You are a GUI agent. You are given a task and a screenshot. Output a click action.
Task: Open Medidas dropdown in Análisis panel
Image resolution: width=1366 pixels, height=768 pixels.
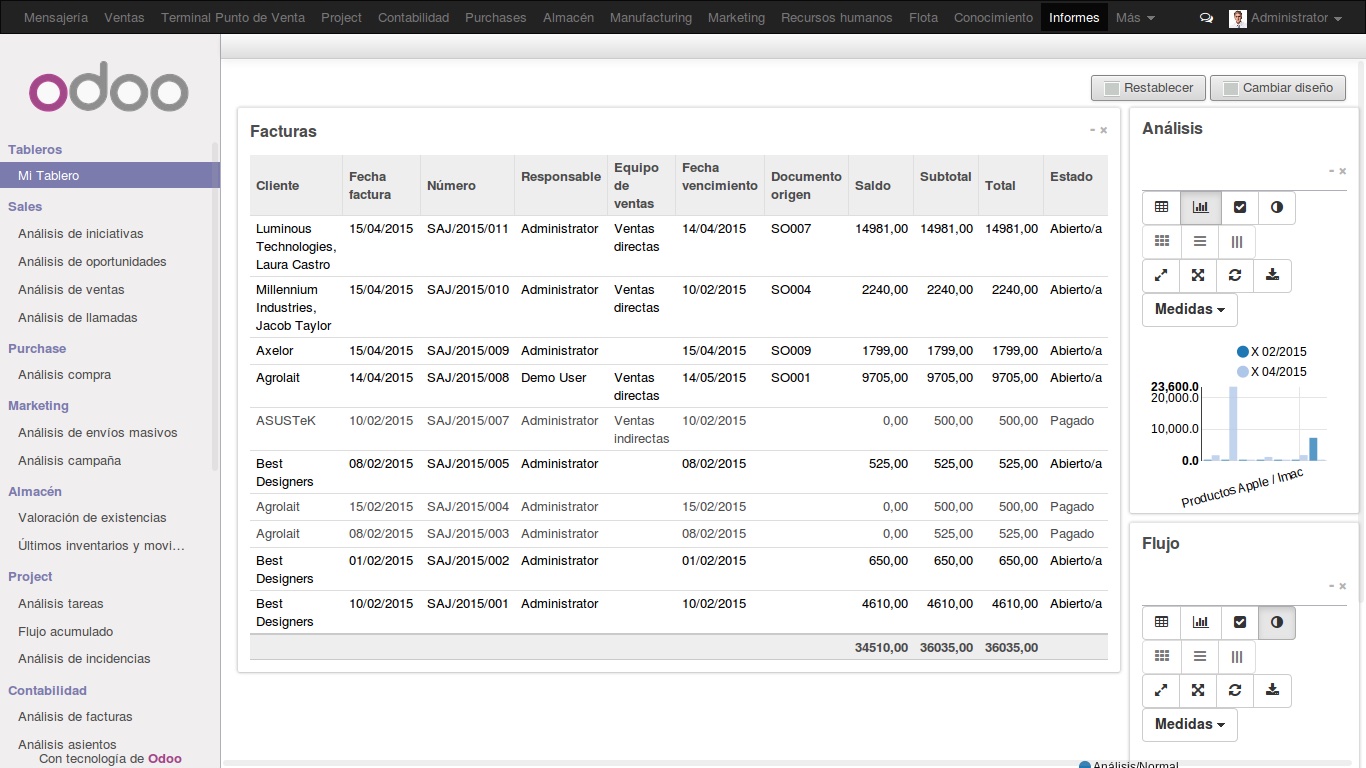1190,310
